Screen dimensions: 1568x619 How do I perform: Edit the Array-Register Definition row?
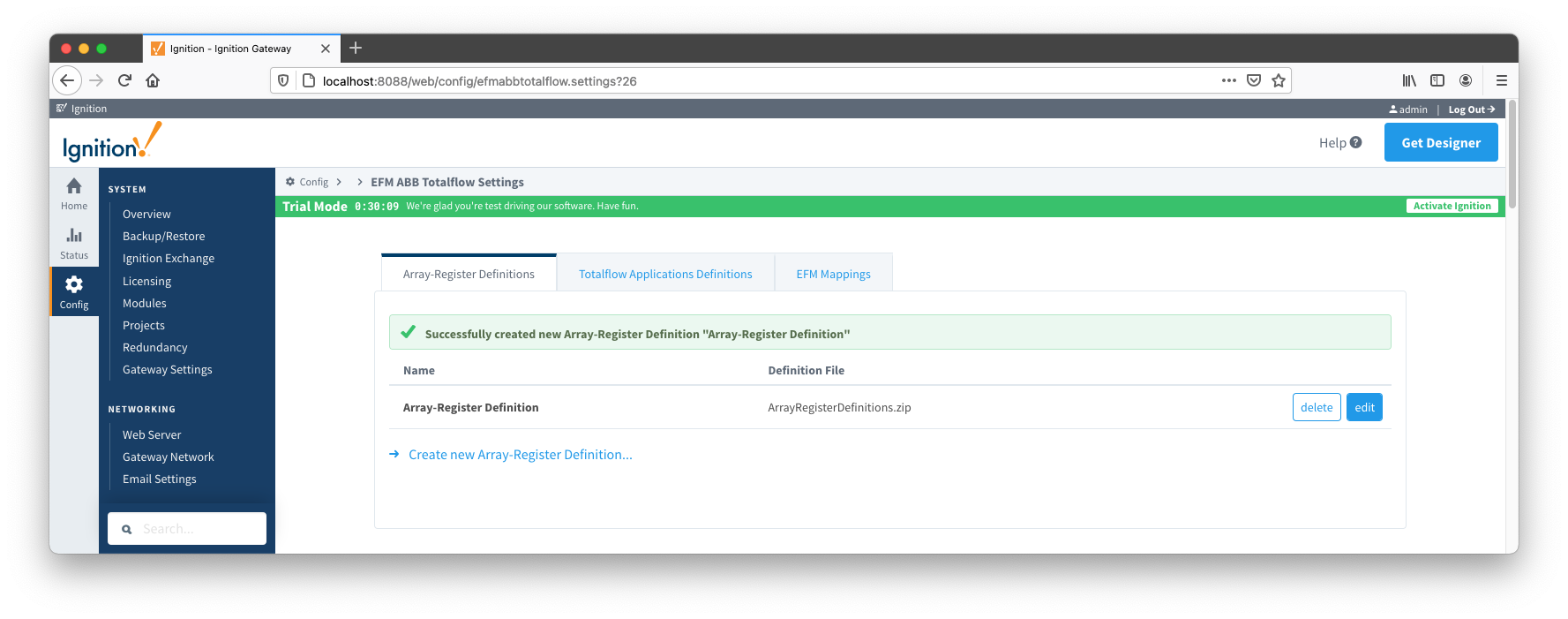click(x=1364, y=407)
